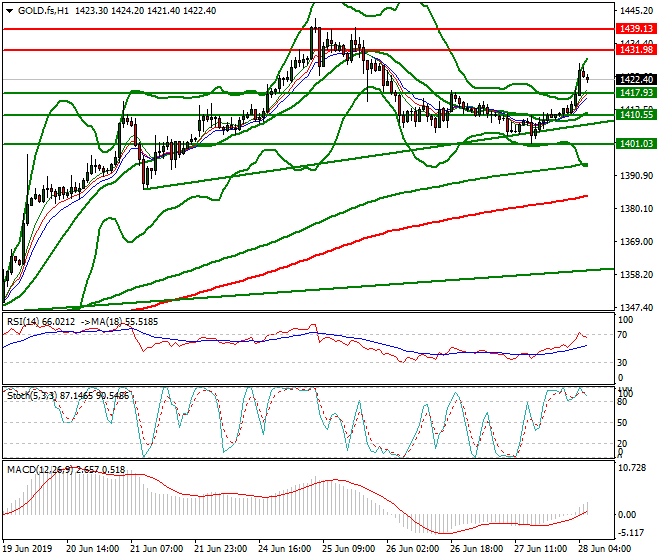
Task: Select the GOLD.fs,H1 symbol title text
Action: pos(43,11)
